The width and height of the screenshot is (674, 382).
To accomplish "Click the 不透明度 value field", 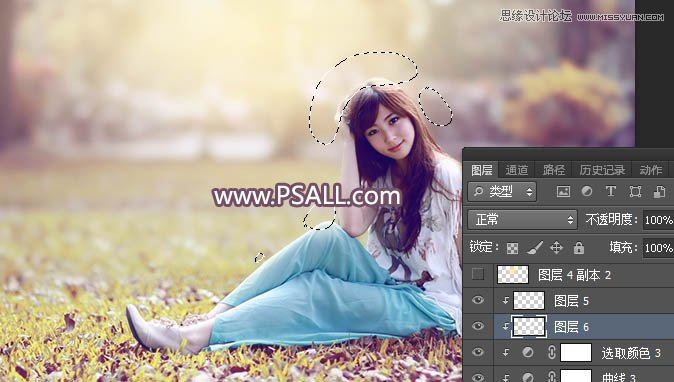I will point(659,220).
